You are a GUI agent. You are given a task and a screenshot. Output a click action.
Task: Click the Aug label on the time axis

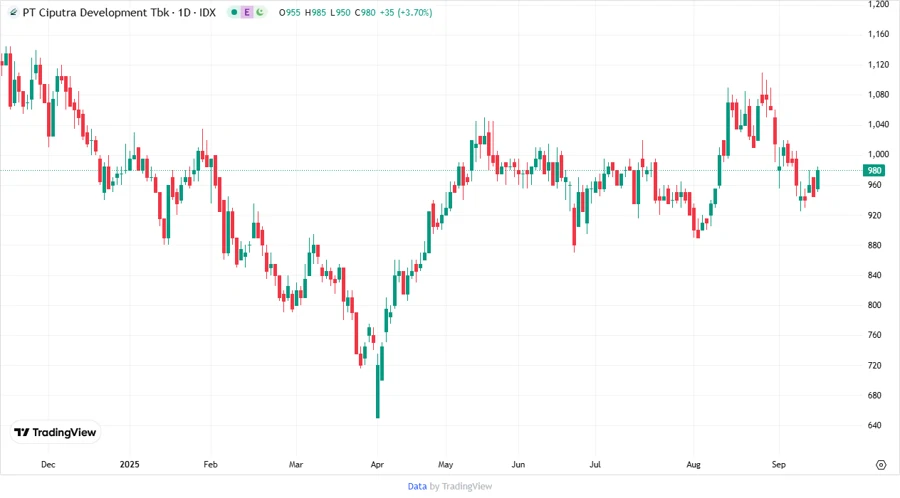pyautogui.click(x=693, y=464)
